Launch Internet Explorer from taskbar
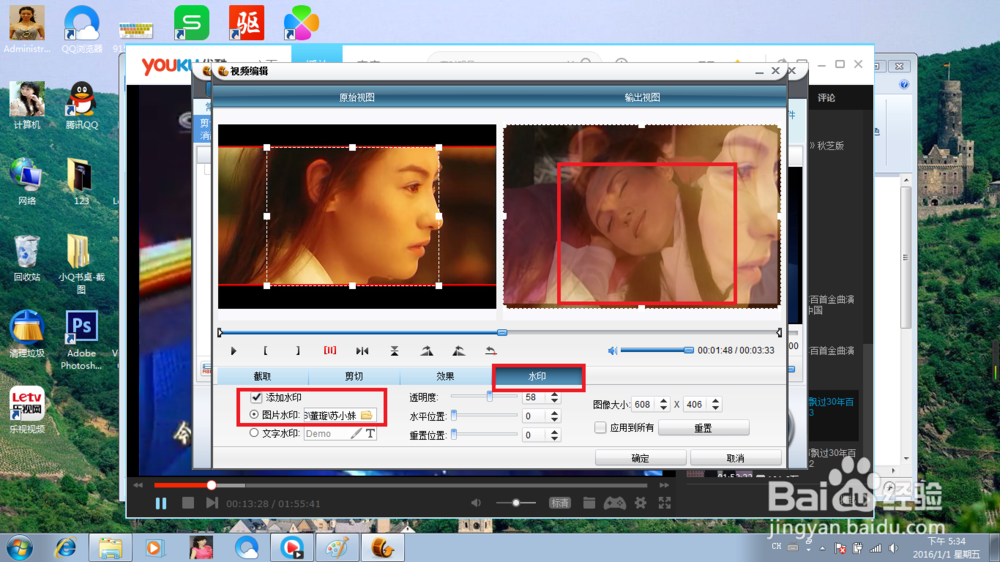 [65, 548]
